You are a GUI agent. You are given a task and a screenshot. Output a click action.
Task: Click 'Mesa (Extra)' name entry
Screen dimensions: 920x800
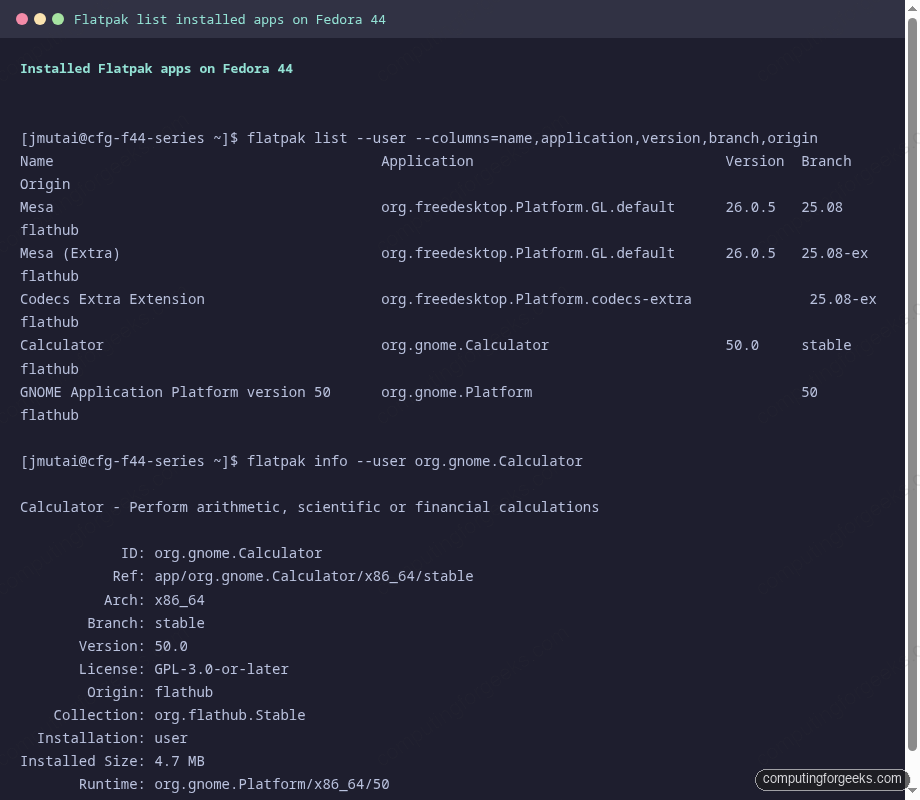(x=70, y=254)
